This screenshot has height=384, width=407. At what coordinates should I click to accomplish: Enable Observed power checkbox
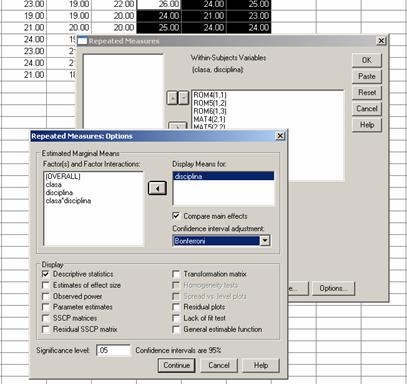point(46,296)
